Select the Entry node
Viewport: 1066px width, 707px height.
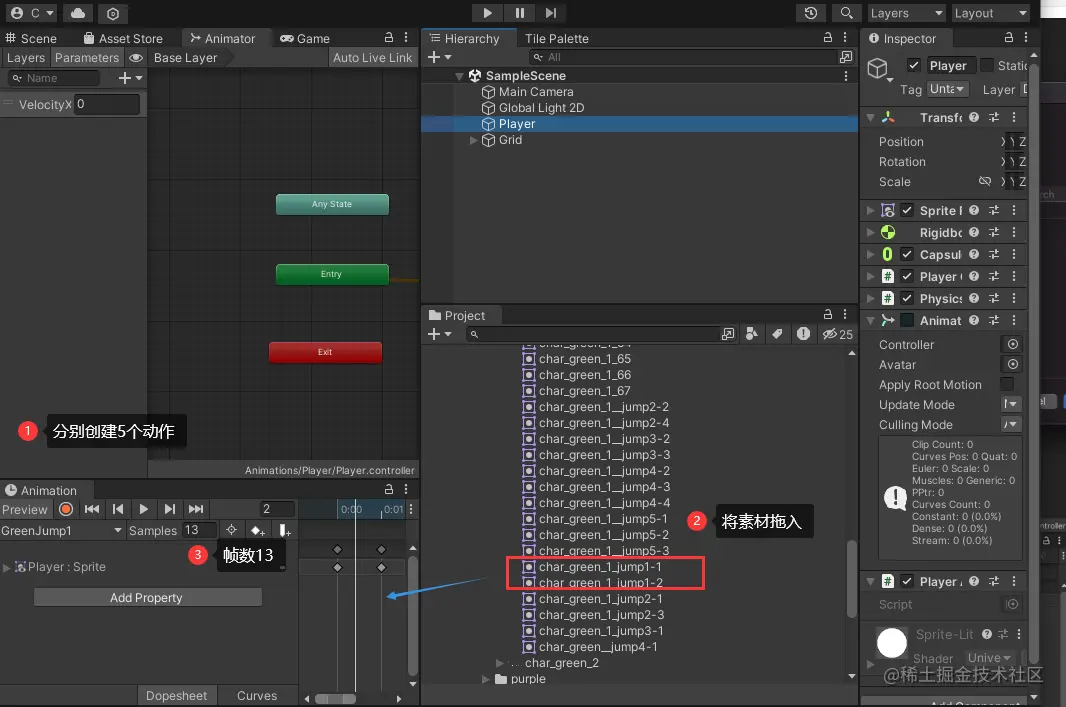[332, 274]
